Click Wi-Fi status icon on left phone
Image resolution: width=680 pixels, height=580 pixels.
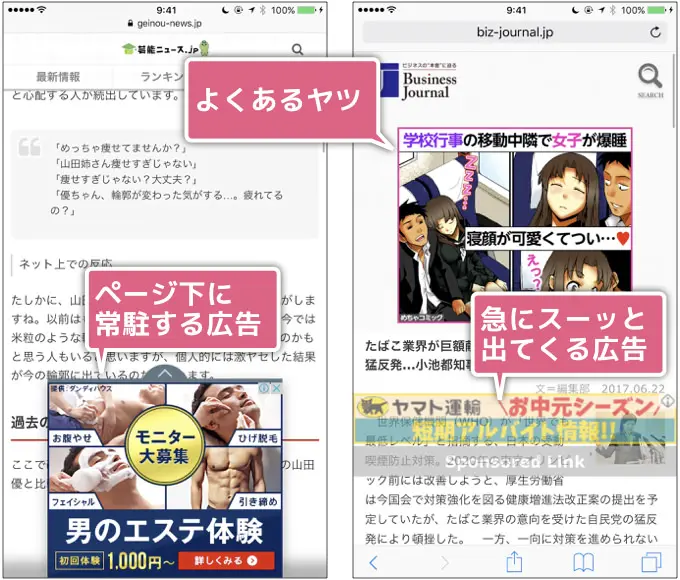click(41, 10)
